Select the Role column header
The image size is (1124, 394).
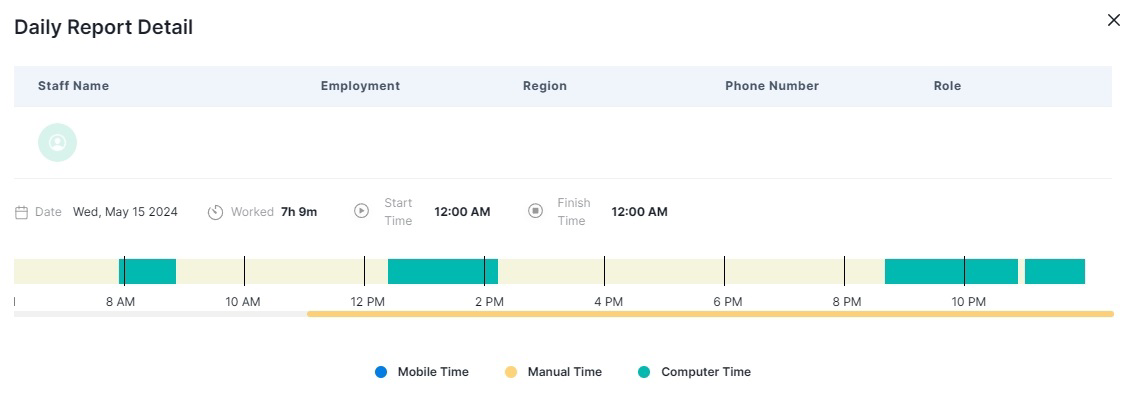point(947,86)
